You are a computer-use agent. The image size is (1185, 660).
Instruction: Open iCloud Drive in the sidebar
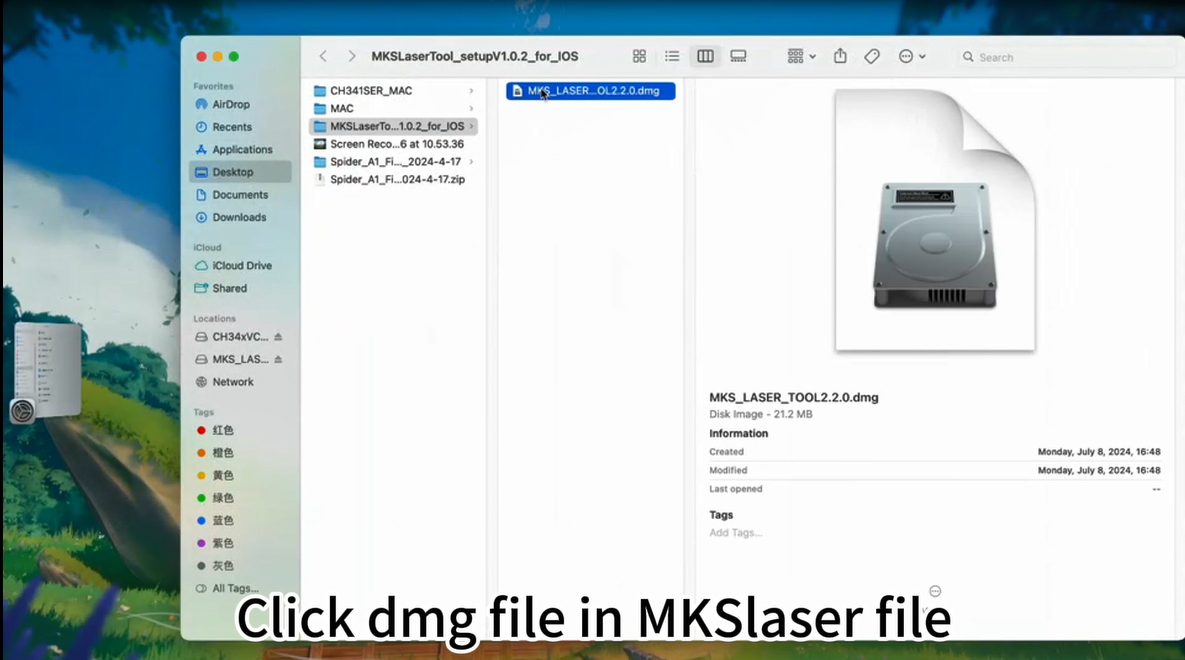(240, 266)
